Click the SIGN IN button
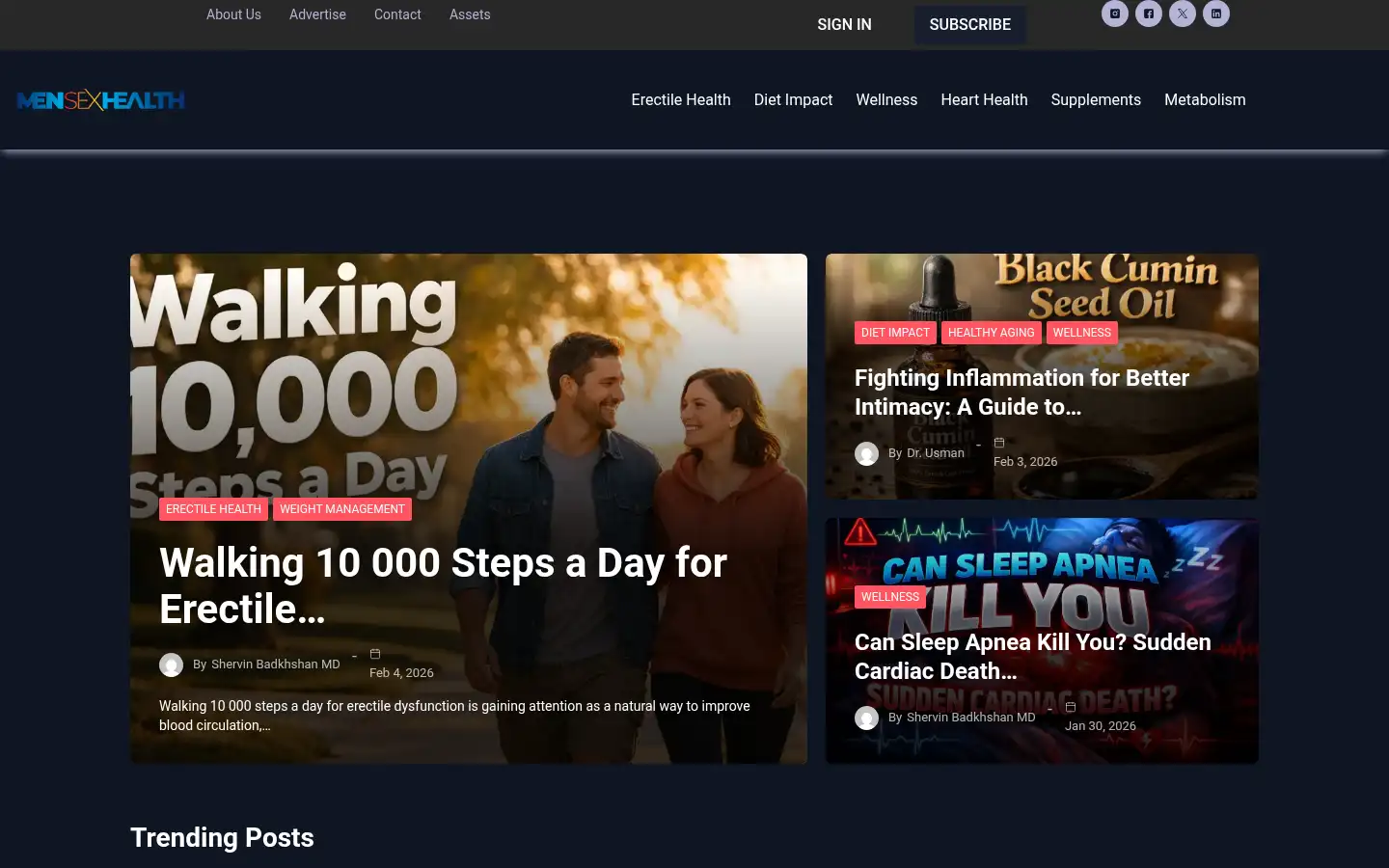This screenshot has height=868, width=1389. 844,25
